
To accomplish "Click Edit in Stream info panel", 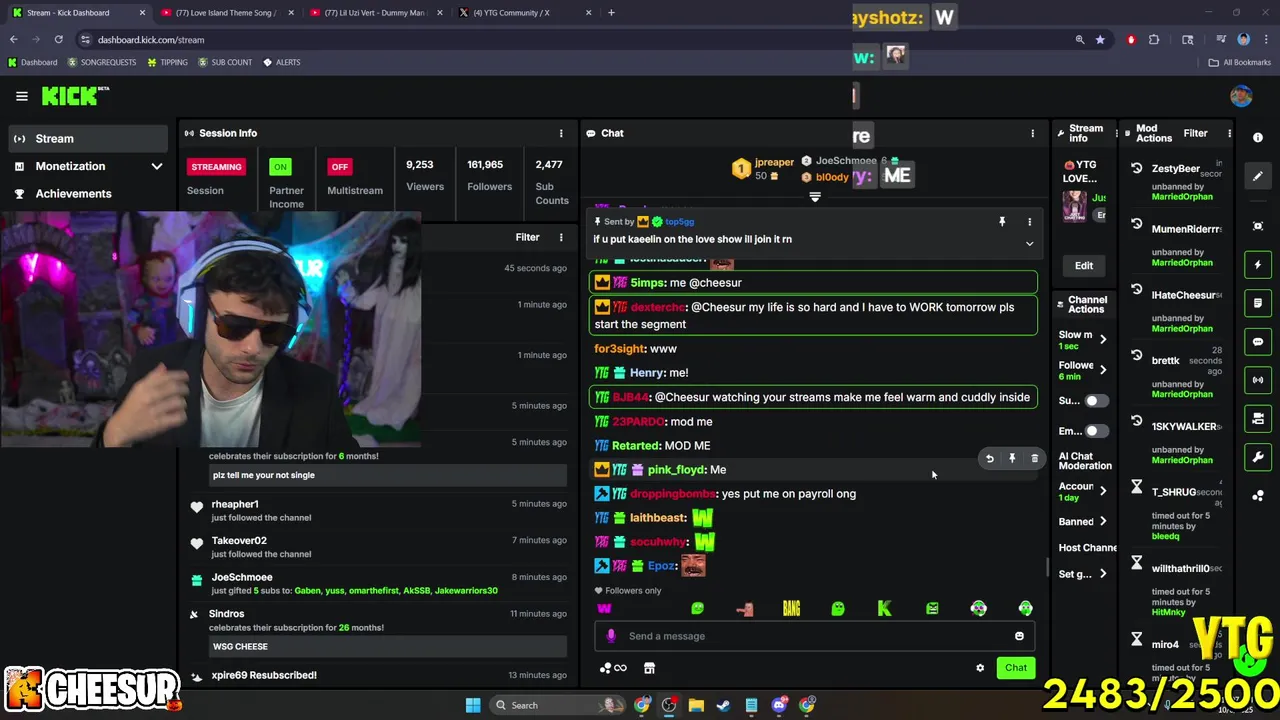I will point(1084,266).
